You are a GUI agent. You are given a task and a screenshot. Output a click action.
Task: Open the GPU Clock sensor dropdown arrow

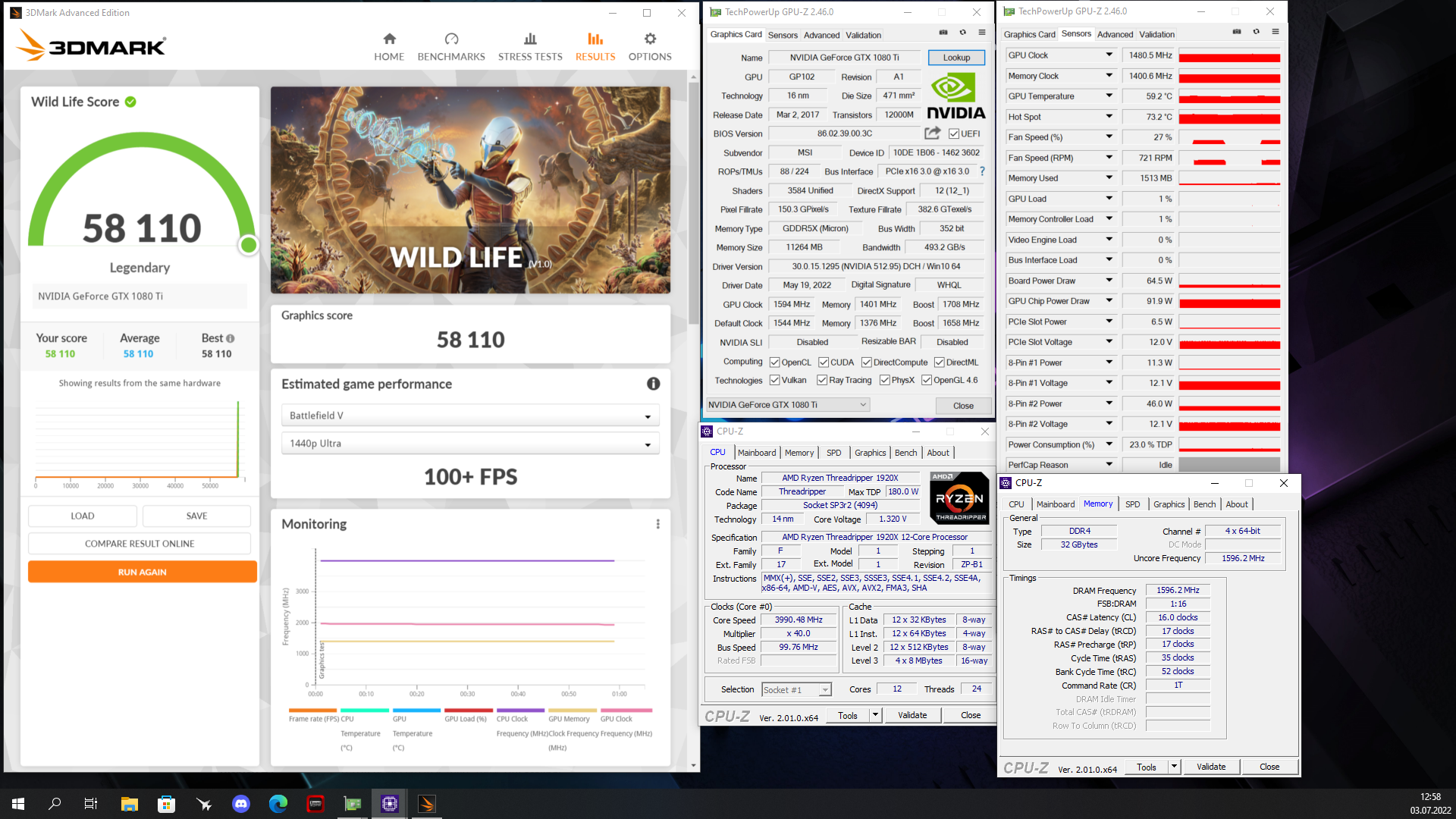[1109, 55]
